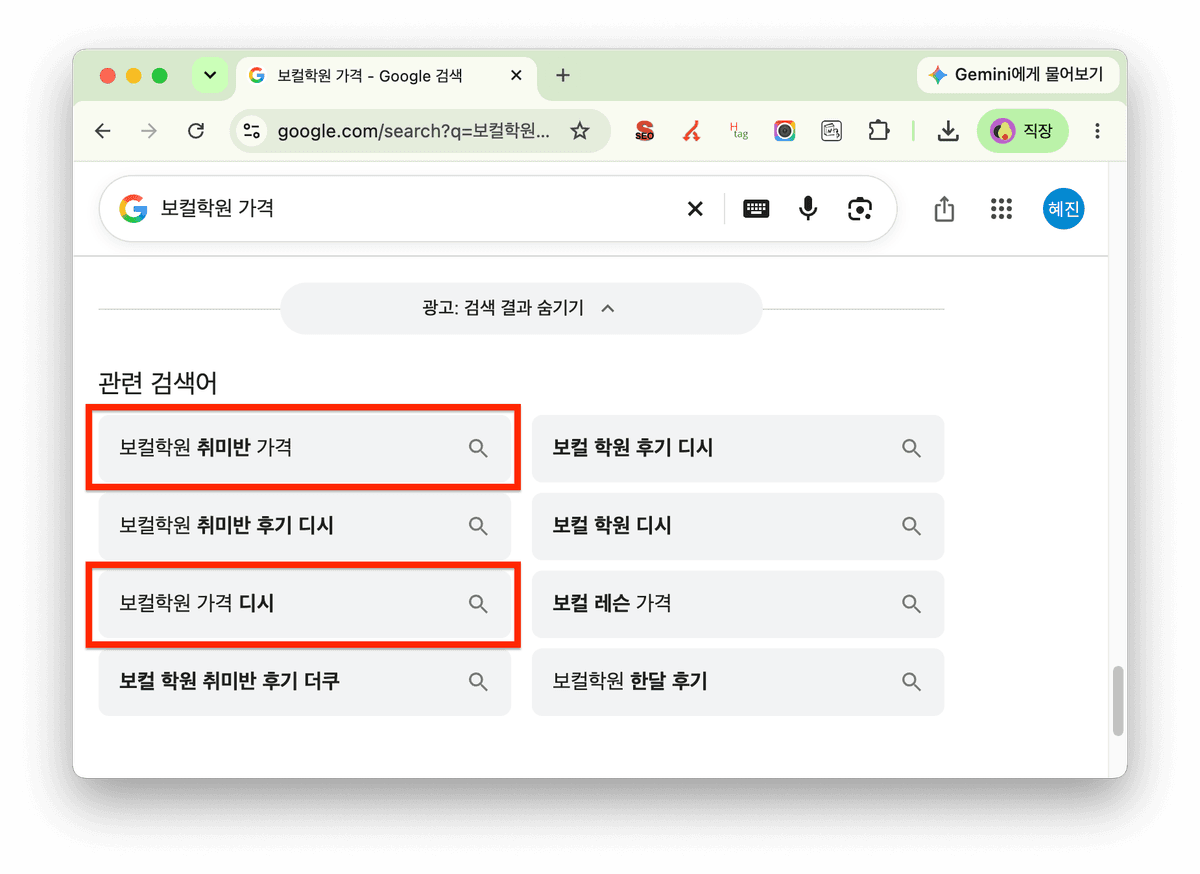The width and height of the screenshot is (1200, 874).
Task: Start voice search with microphone
Action: click(808, 208)
